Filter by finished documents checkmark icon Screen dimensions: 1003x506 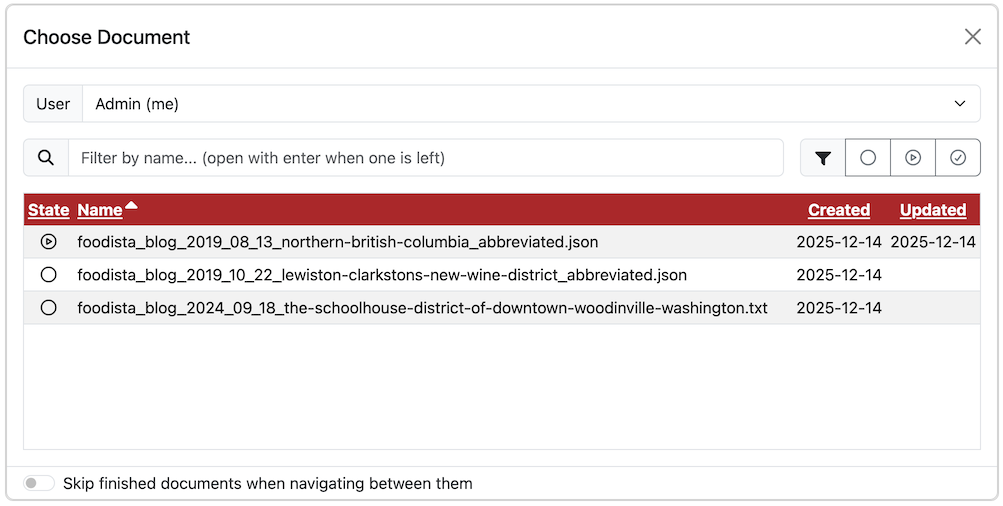[958, 158]
